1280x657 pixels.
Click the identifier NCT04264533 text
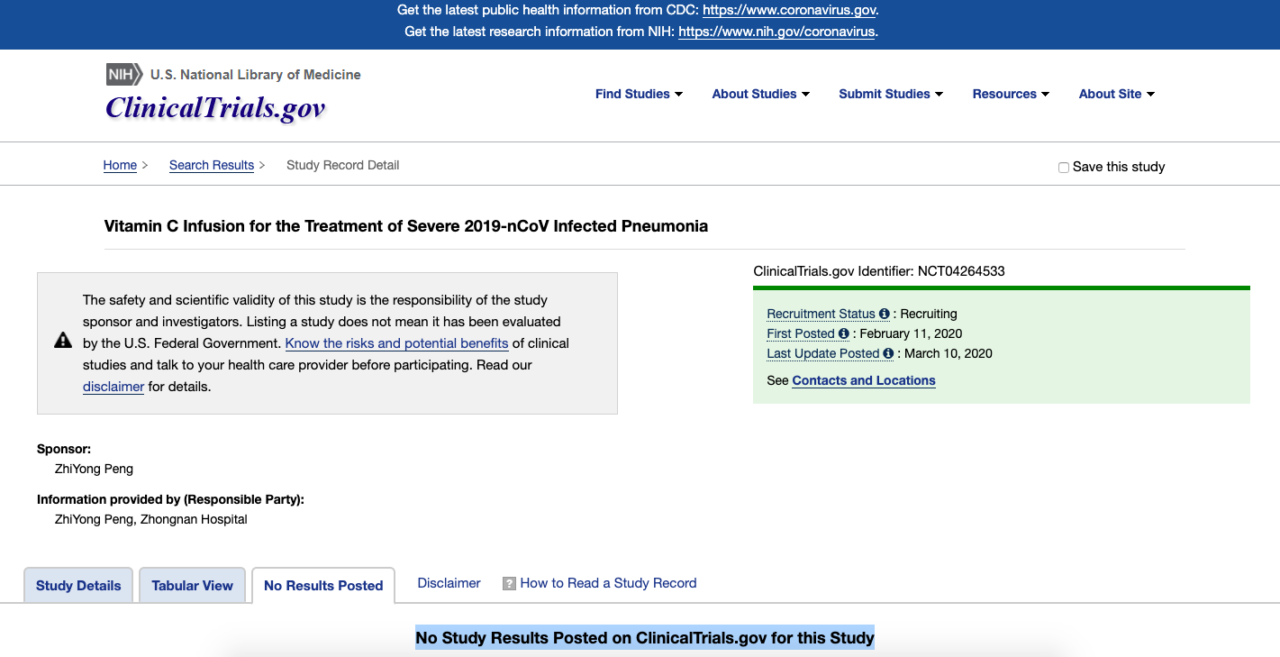[961, 271]
